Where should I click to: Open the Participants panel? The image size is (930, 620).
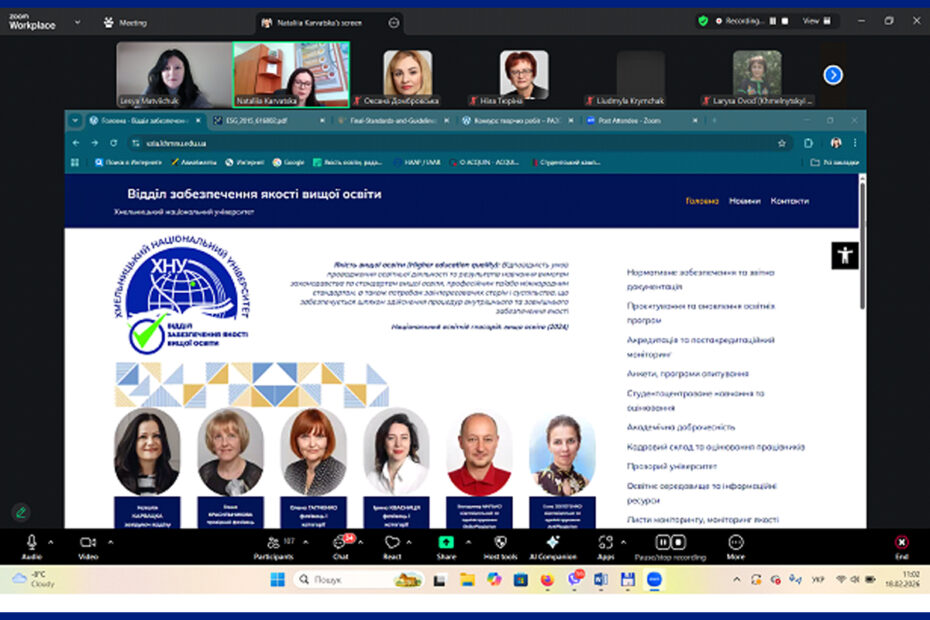[272, 542]
